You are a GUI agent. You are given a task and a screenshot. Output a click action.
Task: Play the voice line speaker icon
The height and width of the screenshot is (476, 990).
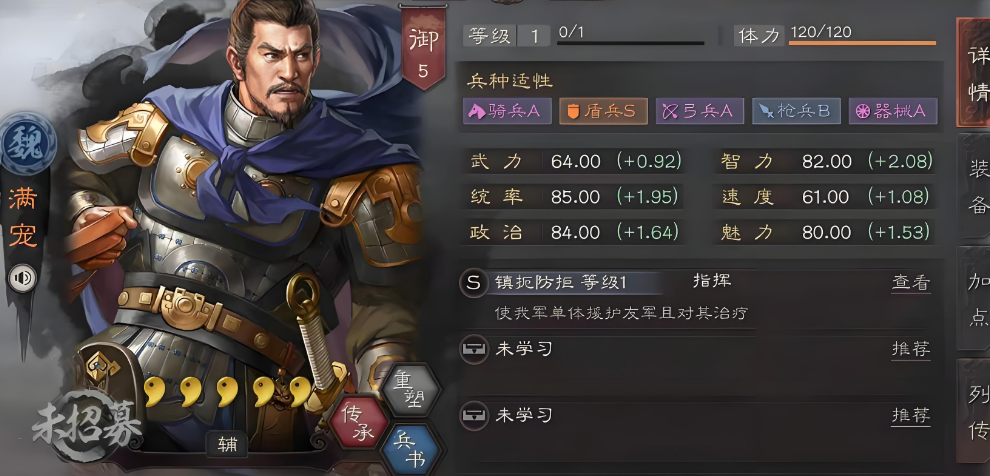[23, 278]
